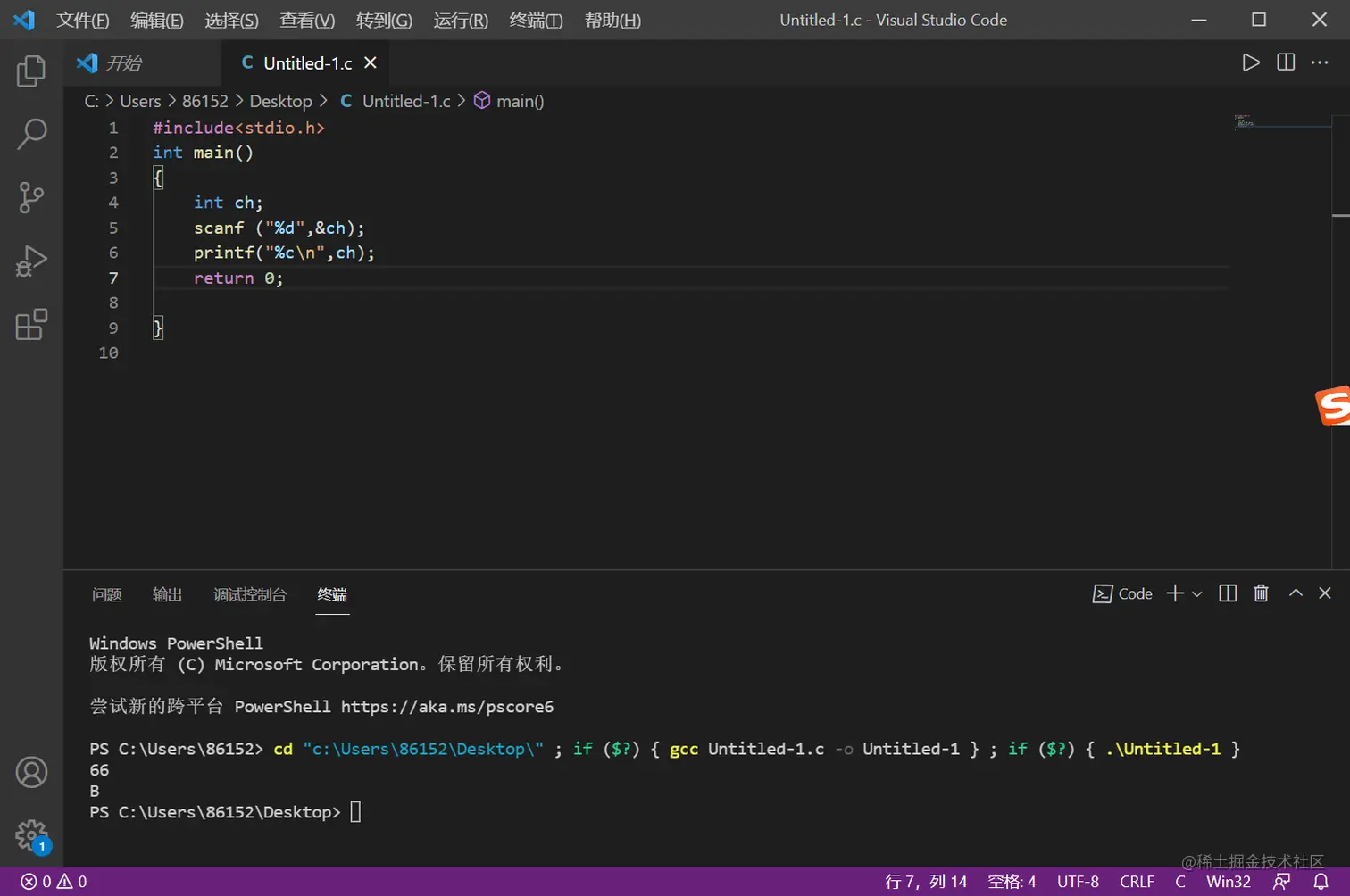Open https://aka.ms/pscore6 link in terminal
1350x896 pixels.
[x=447, y=707]
